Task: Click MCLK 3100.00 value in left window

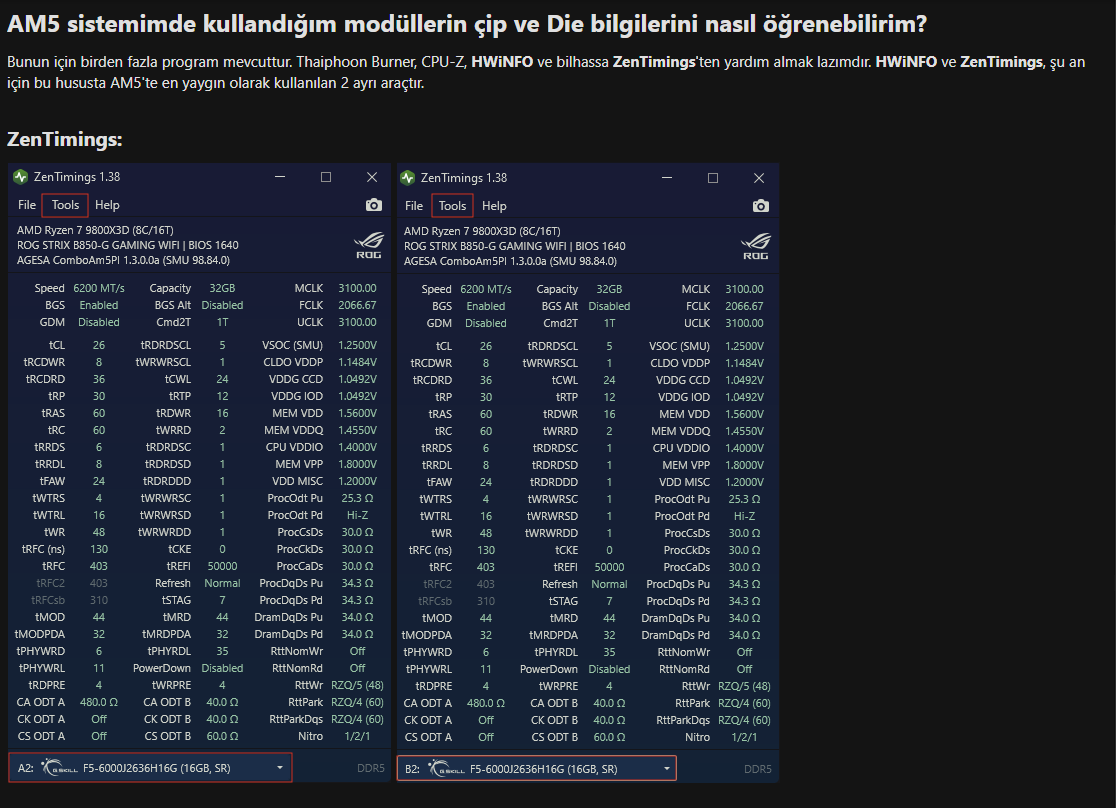Action: (x=357, y=288)
